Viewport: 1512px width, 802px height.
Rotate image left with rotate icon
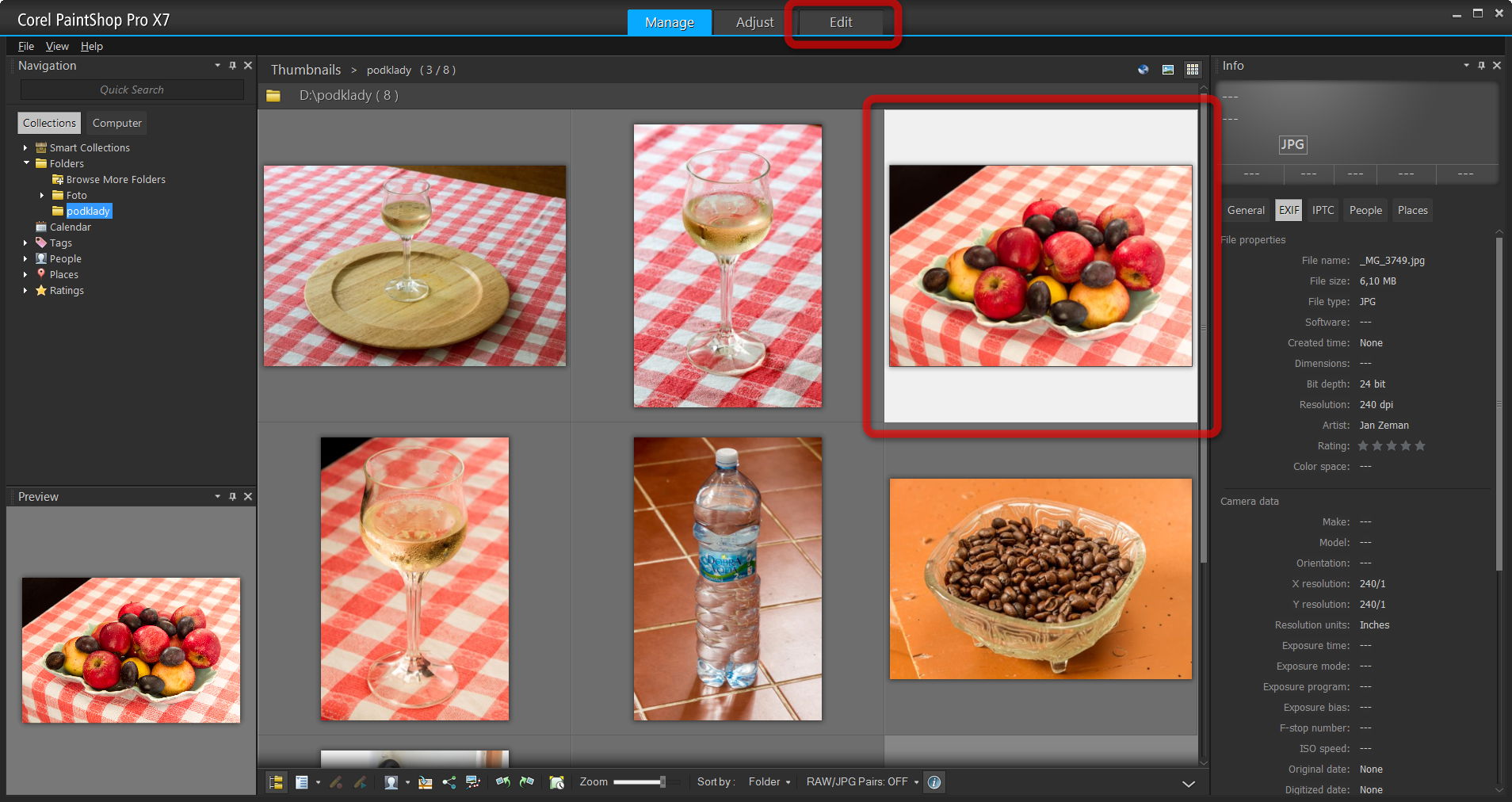click(502, 782)
